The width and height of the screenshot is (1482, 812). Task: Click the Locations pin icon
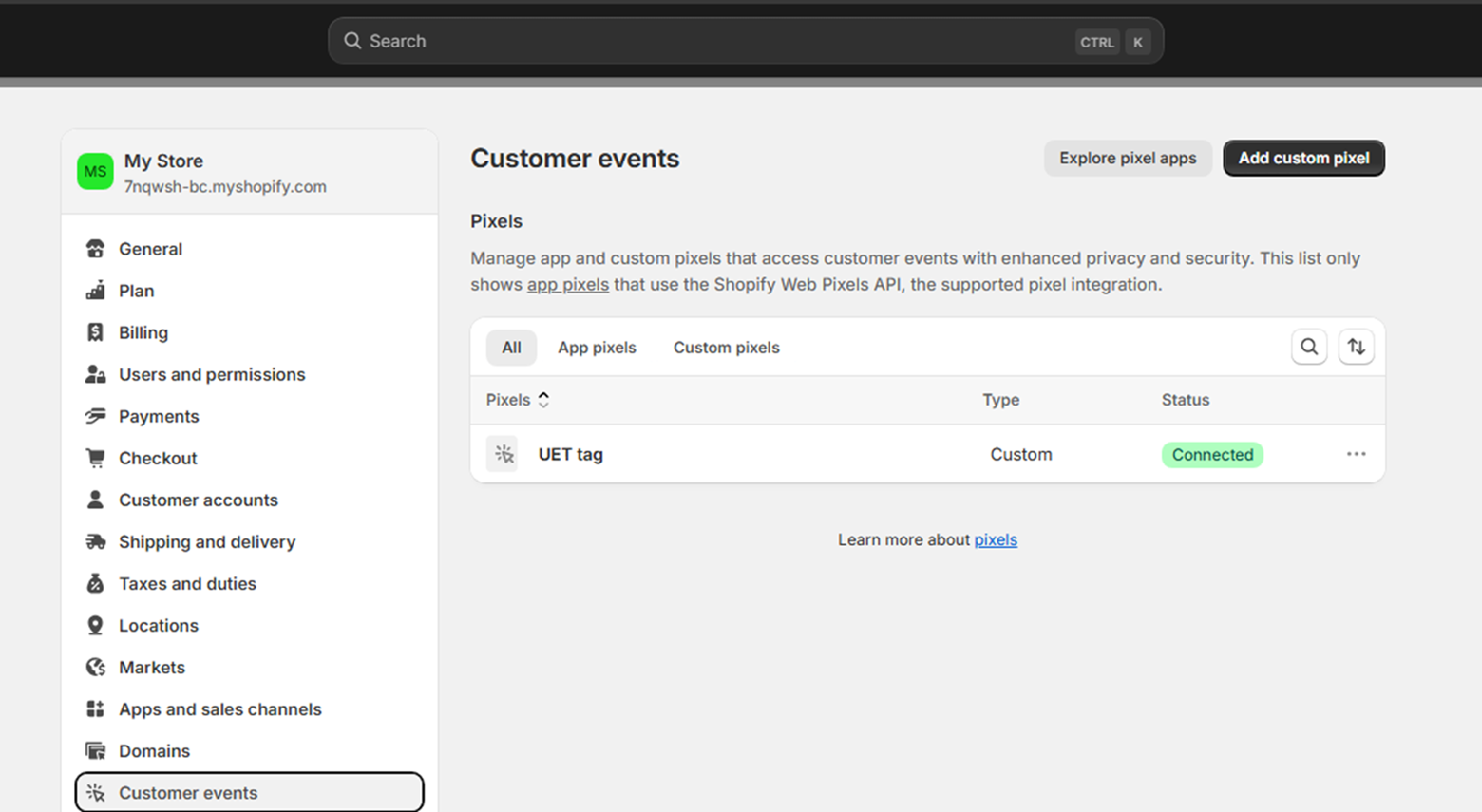click(x=95, y=625)
